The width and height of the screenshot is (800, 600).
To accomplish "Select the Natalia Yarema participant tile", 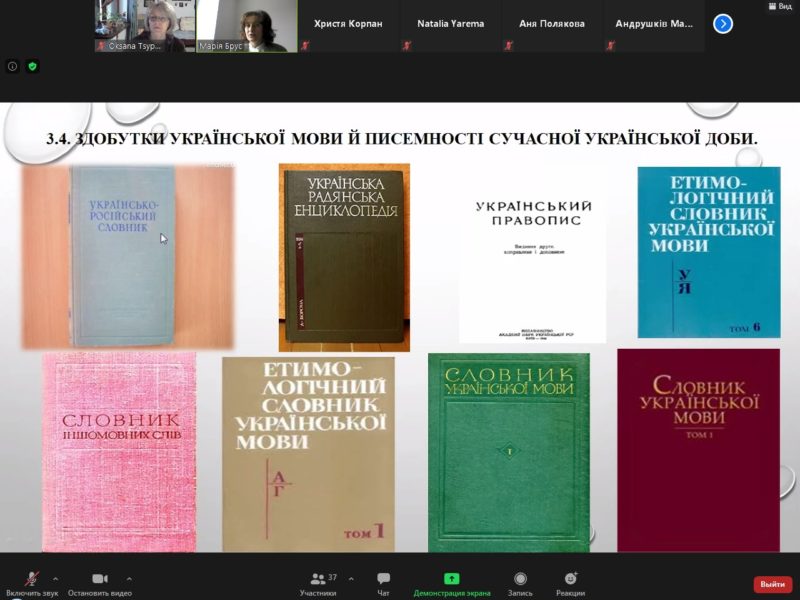I will [x=452, y=25].
